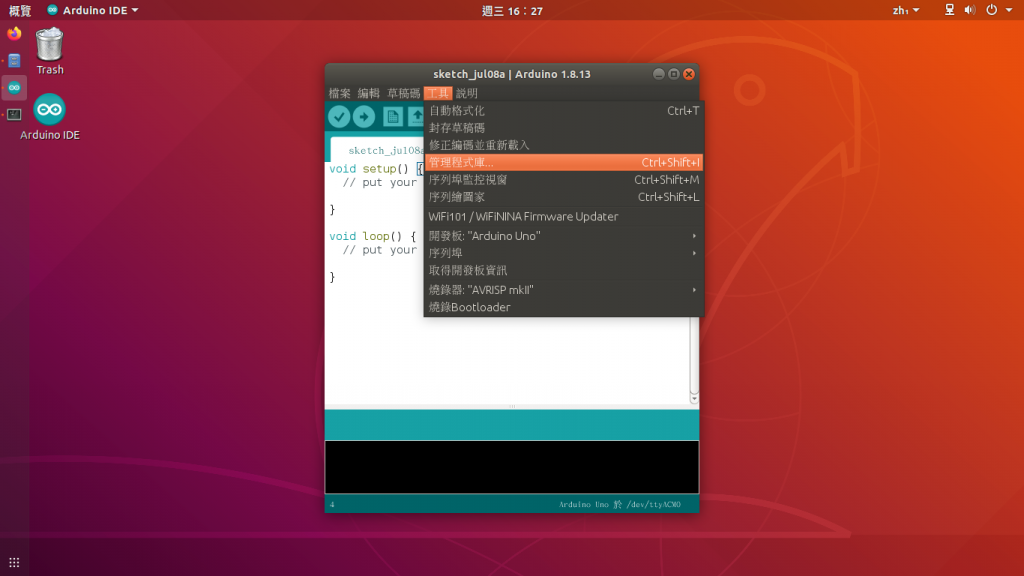Open the Arduino IDE app menu in top bar
The height and width of the screenshot is (576, 1024).
click(93, 10)
